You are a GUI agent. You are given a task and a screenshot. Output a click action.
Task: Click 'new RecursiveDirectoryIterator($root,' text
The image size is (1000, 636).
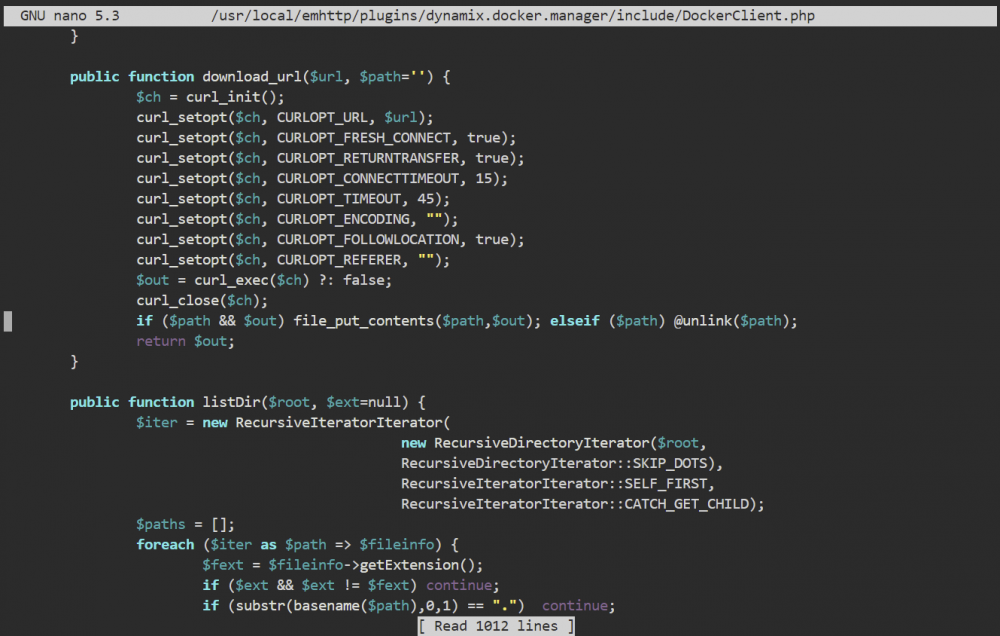pos(554,443)
